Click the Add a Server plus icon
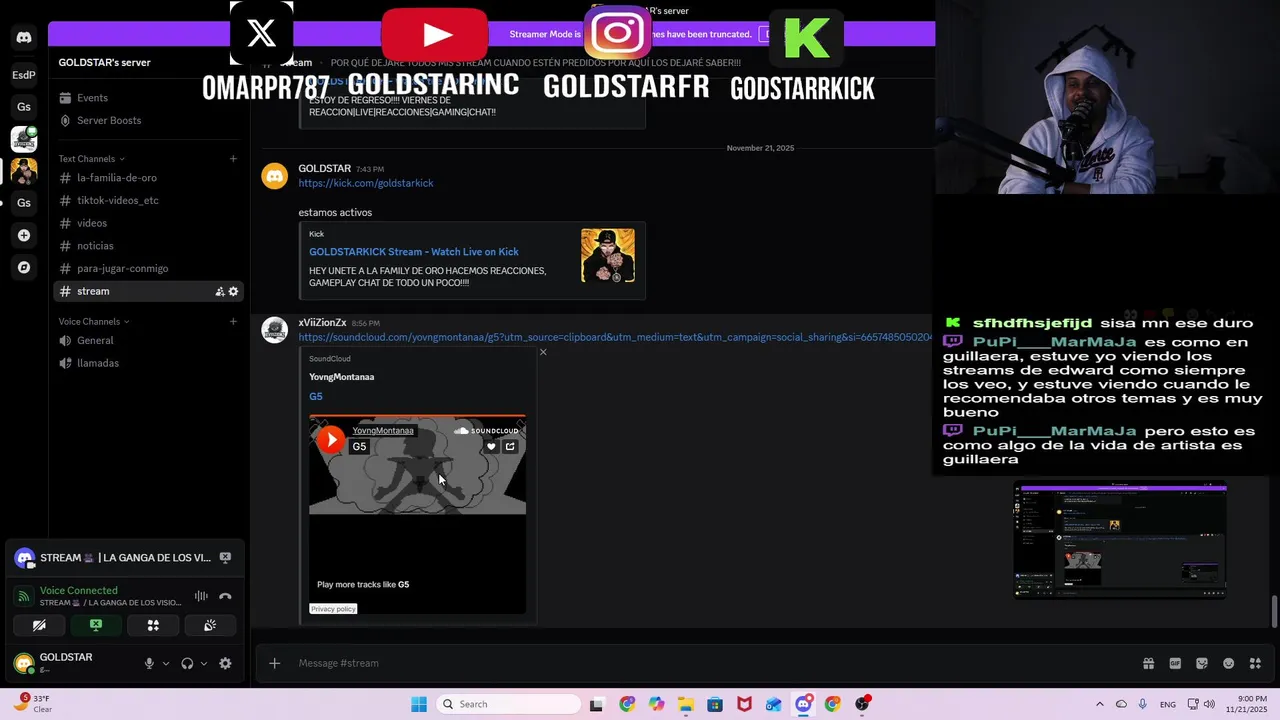The image size is (1280, 720). [x=24, y=235]
